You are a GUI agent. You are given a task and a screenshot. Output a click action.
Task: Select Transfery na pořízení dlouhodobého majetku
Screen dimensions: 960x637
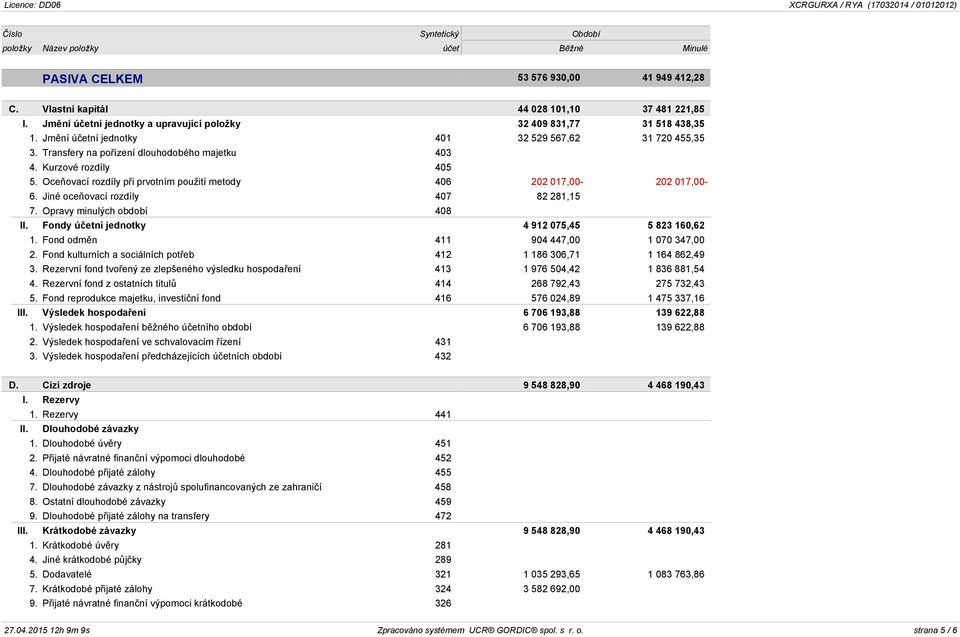coord(139,153)
